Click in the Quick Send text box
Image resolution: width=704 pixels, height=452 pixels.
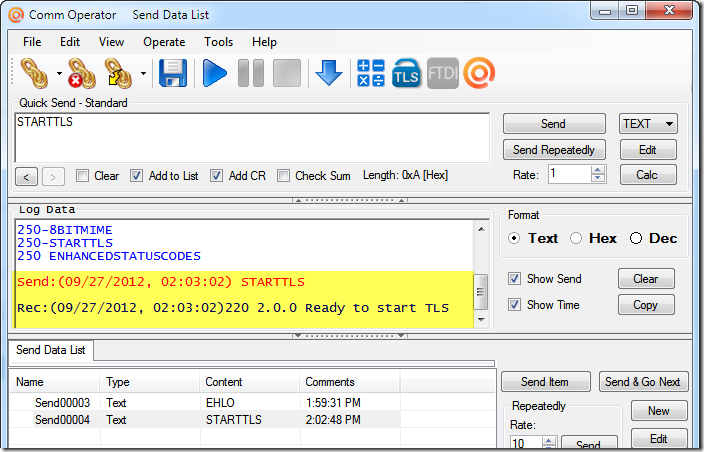pos(252,138)
